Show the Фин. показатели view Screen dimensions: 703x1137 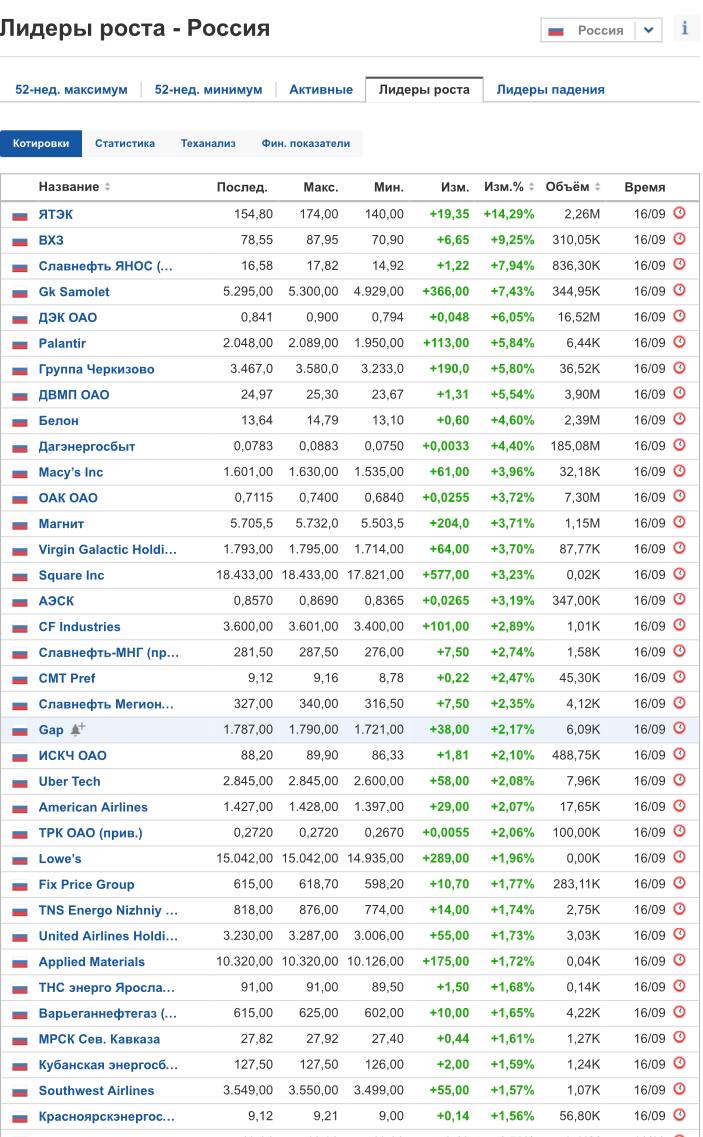coord(305,143)
